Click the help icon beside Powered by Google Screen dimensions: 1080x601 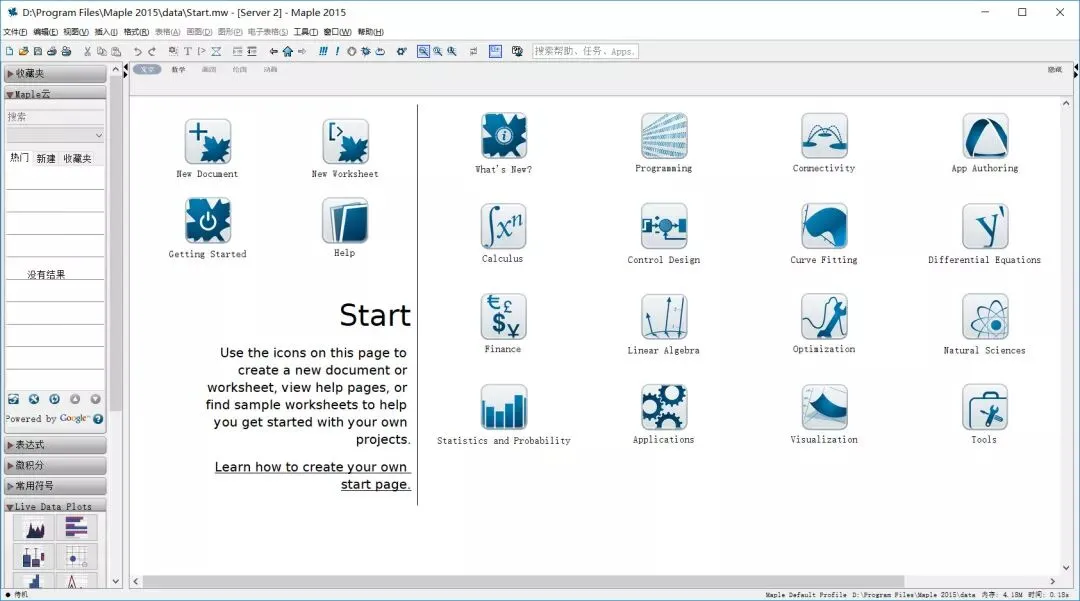pyautogui.click(x=98, y=419)
